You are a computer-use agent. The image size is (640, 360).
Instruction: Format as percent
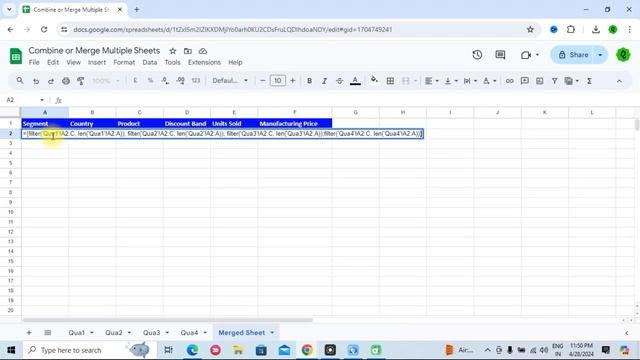pos(150,81)
